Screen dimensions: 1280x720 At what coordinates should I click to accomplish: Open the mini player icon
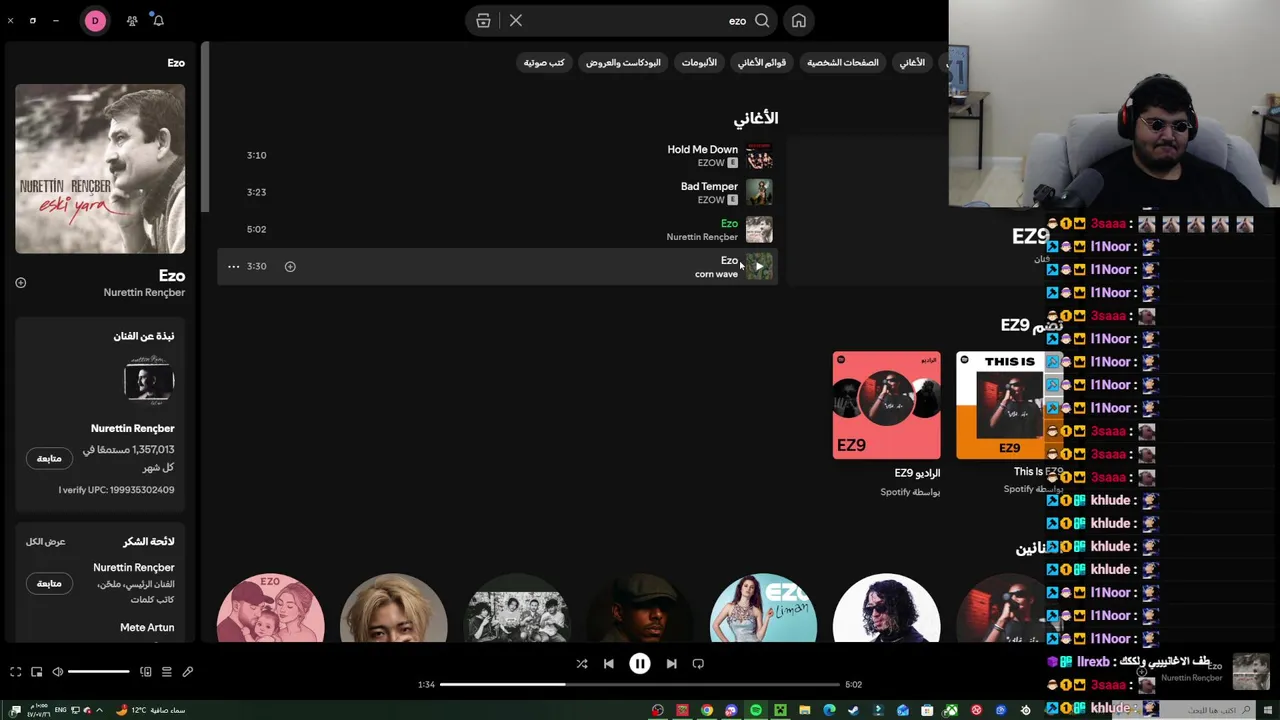click(x=36, y=672)
